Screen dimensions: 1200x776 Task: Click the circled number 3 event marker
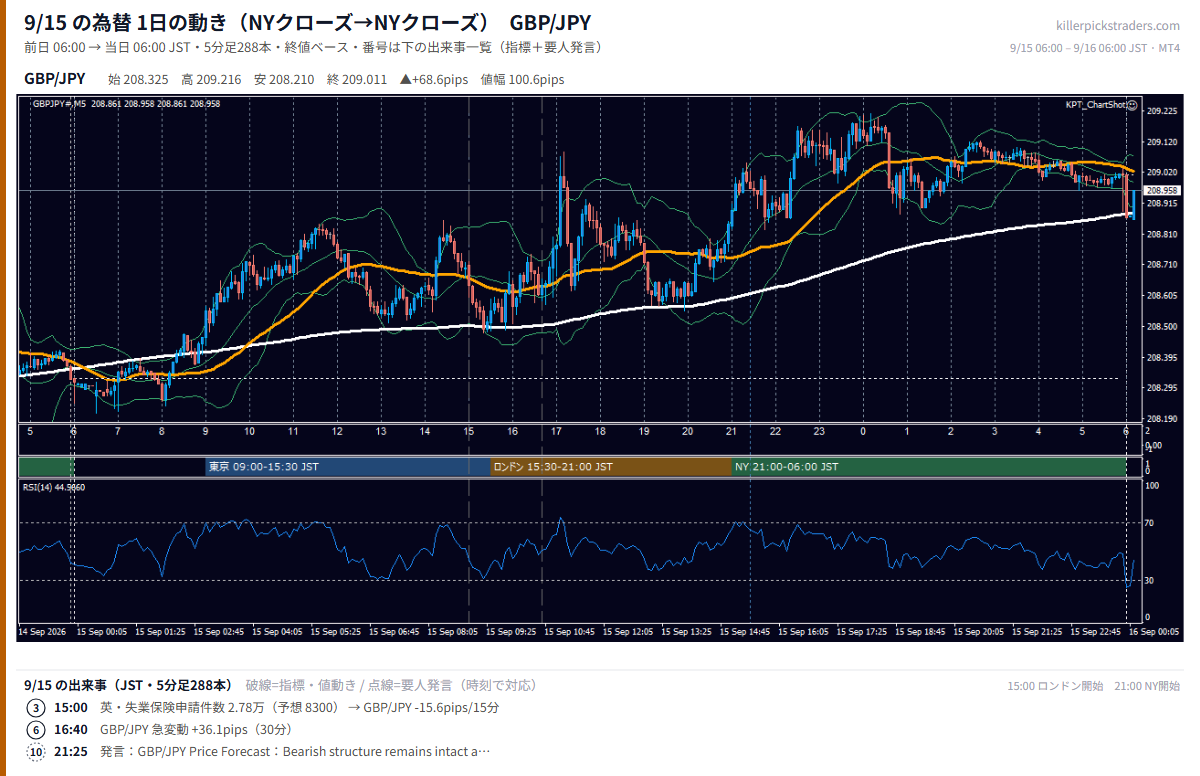click(36, 707)
